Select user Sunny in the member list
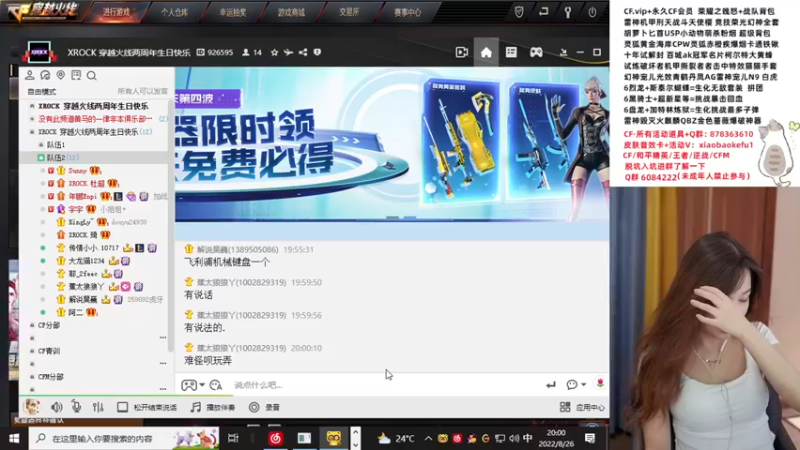The height and width of the screenshot is (450, 800). (78, 170)
